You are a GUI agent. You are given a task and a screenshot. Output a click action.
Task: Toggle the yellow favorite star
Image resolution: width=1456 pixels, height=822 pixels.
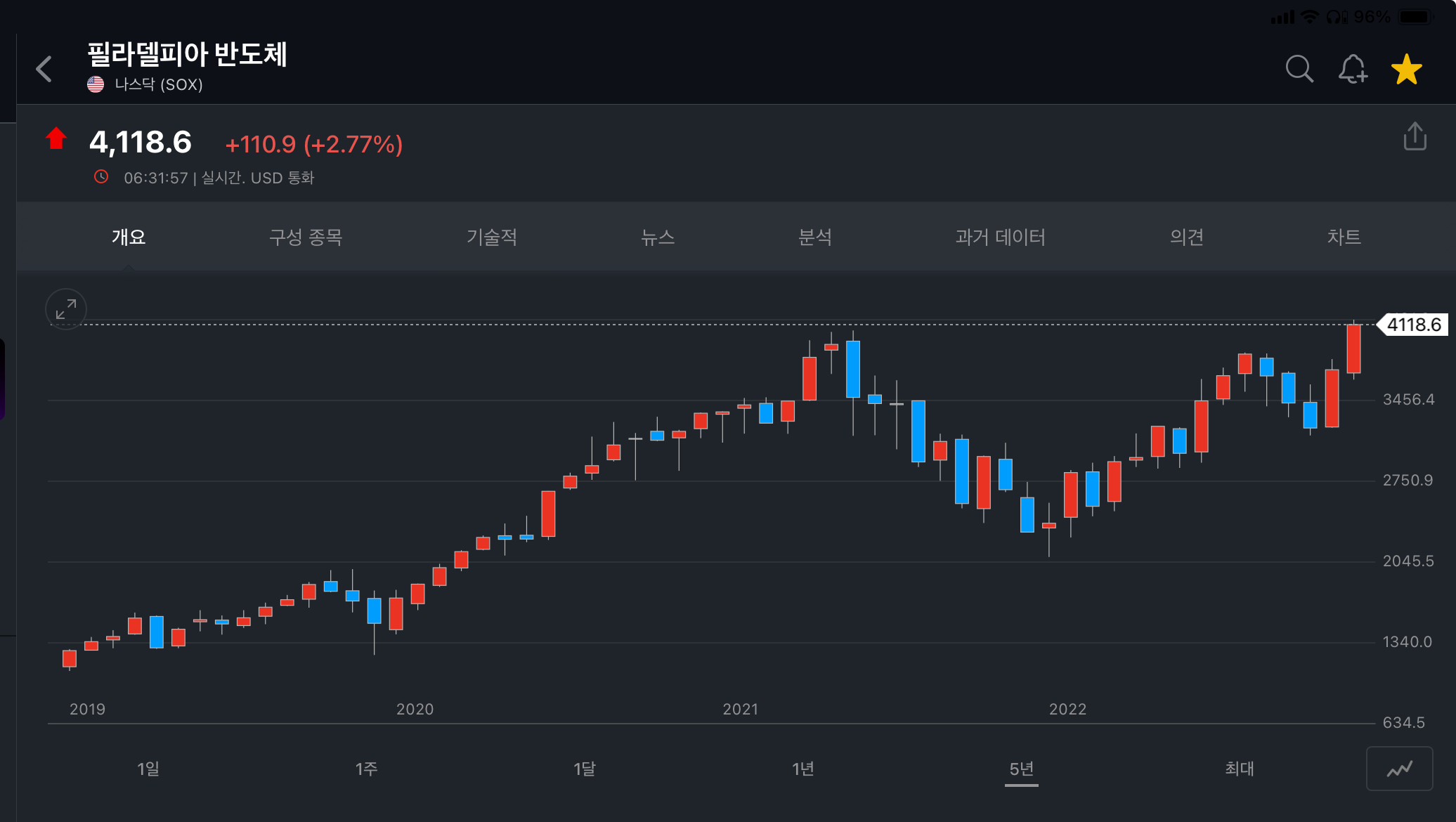tap(1406, 69)
